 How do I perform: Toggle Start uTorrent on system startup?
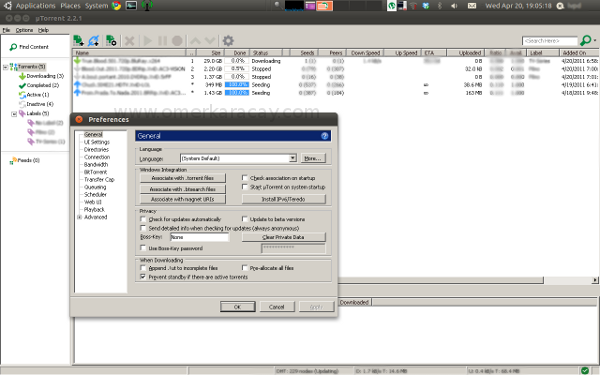pyautogui.click(x=245, y=187)
